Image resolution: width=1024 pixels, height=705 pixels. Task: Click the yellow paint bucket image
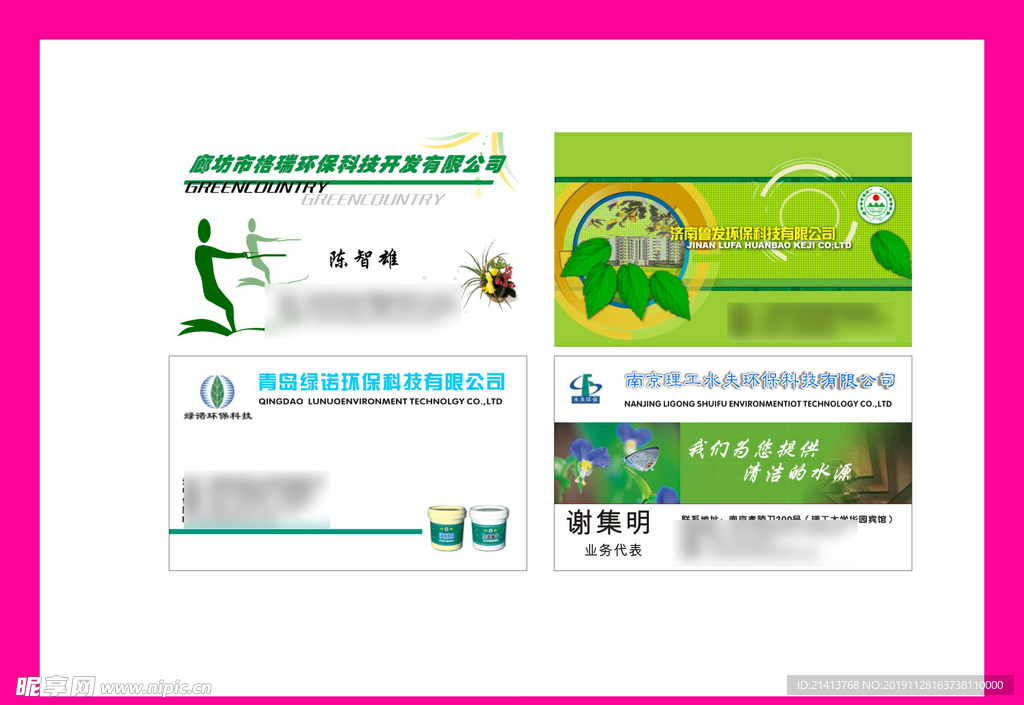(x=446, y=527)
